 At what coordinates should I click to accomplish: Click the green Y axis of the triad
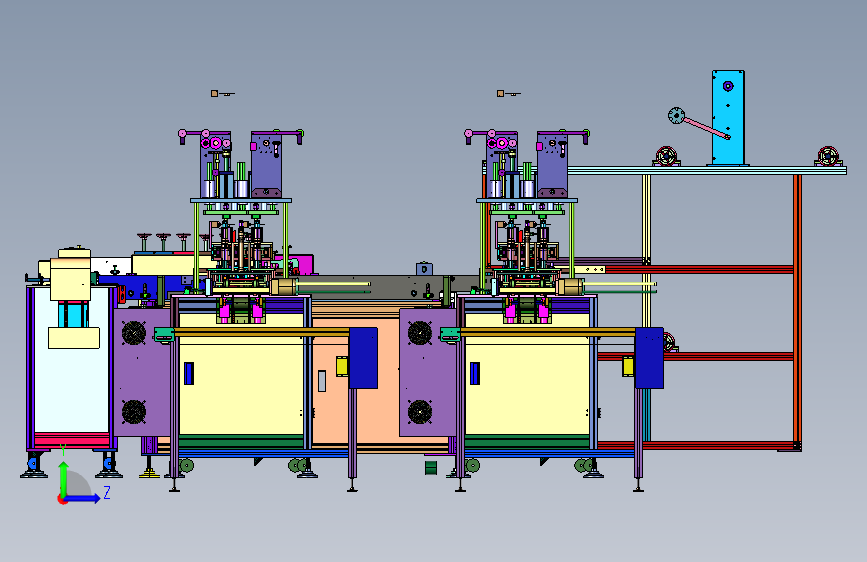[x=64, y=480]
